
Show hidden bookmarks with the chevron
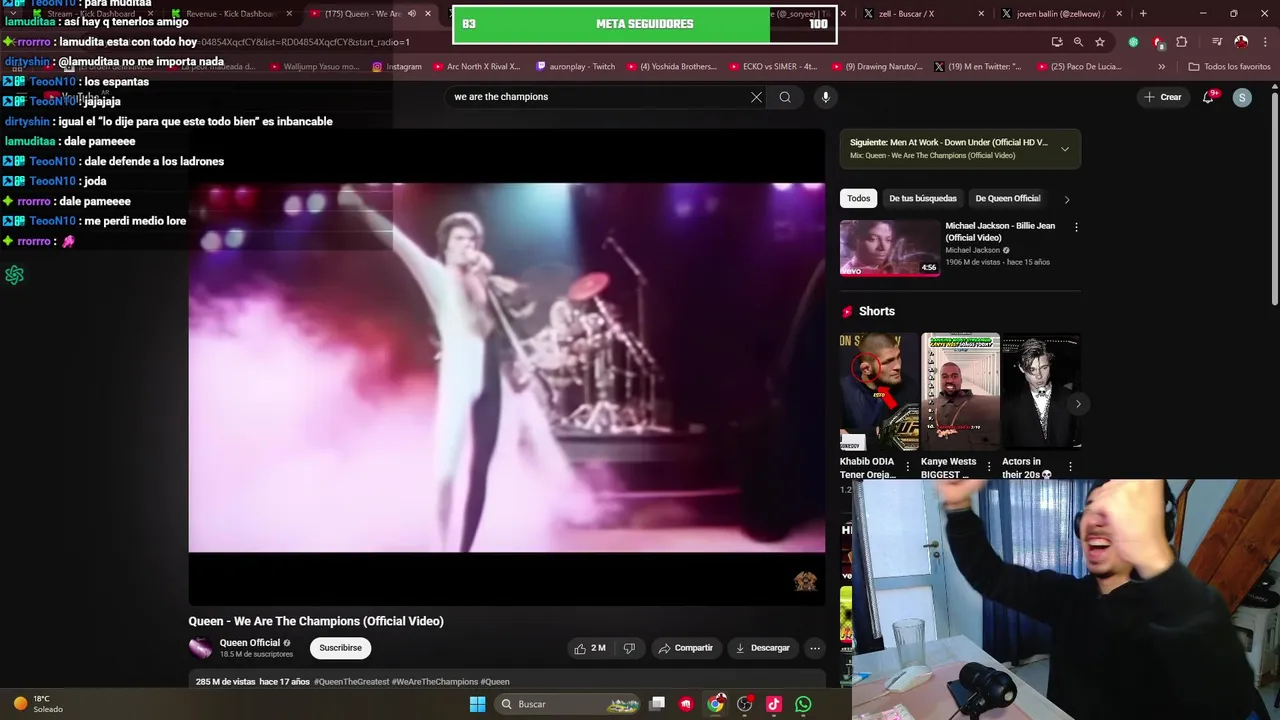(1161, 67)
